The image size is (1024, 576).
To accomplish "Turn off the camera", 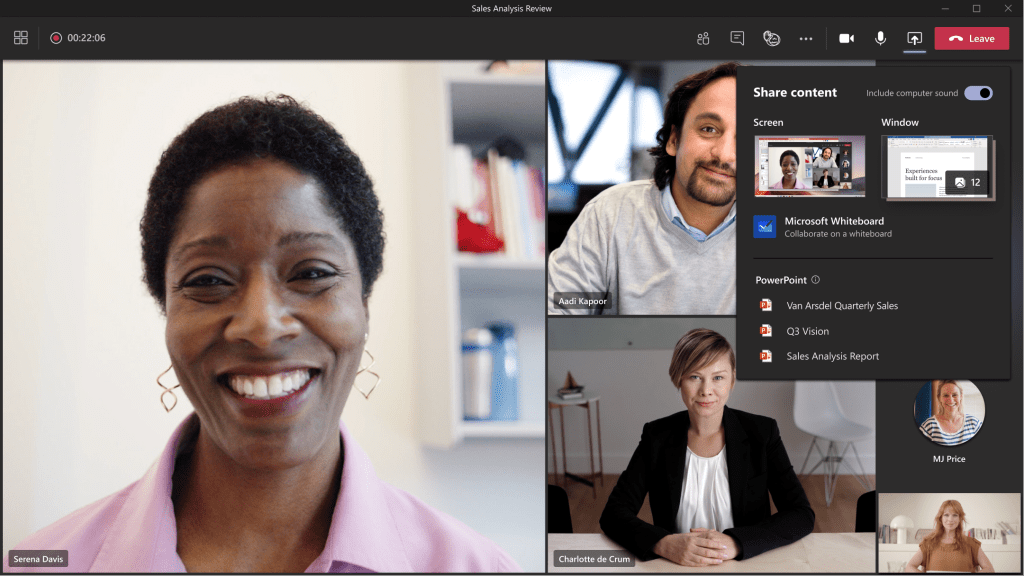I will (x=846, y=38).
